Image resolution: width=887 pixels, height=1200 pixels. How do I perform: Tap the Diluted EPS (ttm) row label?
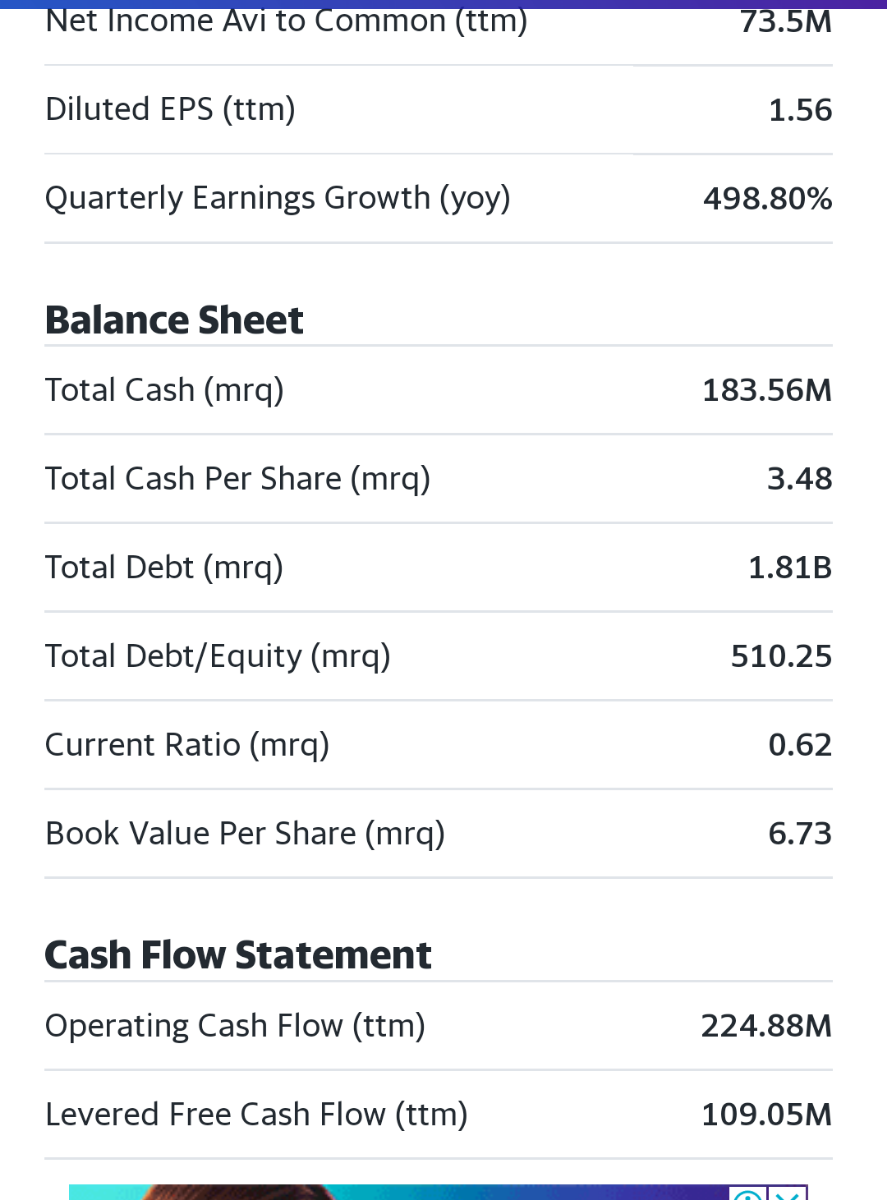[170, 109]
